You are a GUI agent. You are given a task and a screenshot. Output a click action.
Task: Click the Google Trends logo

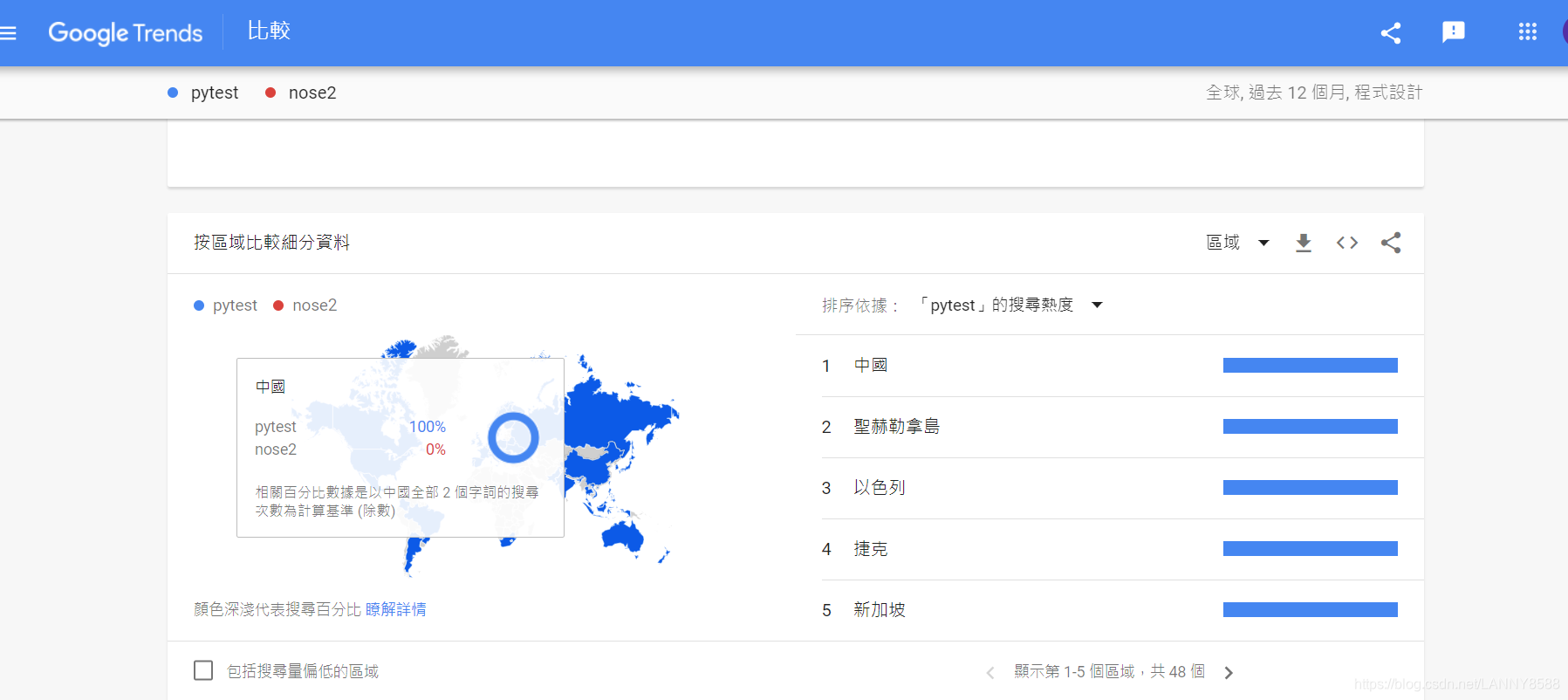tap(125, 33)
